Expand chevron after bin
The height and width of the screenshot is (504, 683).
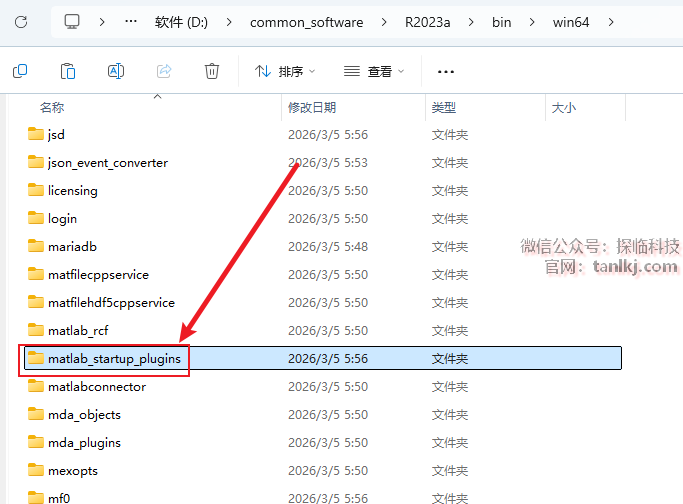point(532,22)
